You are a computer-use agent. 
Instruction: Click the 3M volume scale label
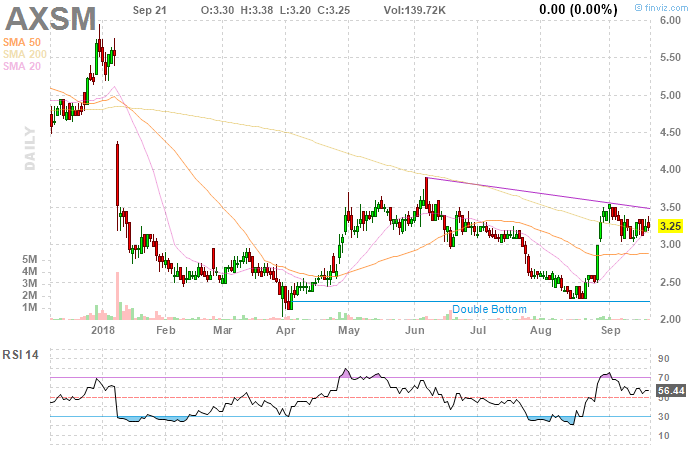click(x=29, y=283)
